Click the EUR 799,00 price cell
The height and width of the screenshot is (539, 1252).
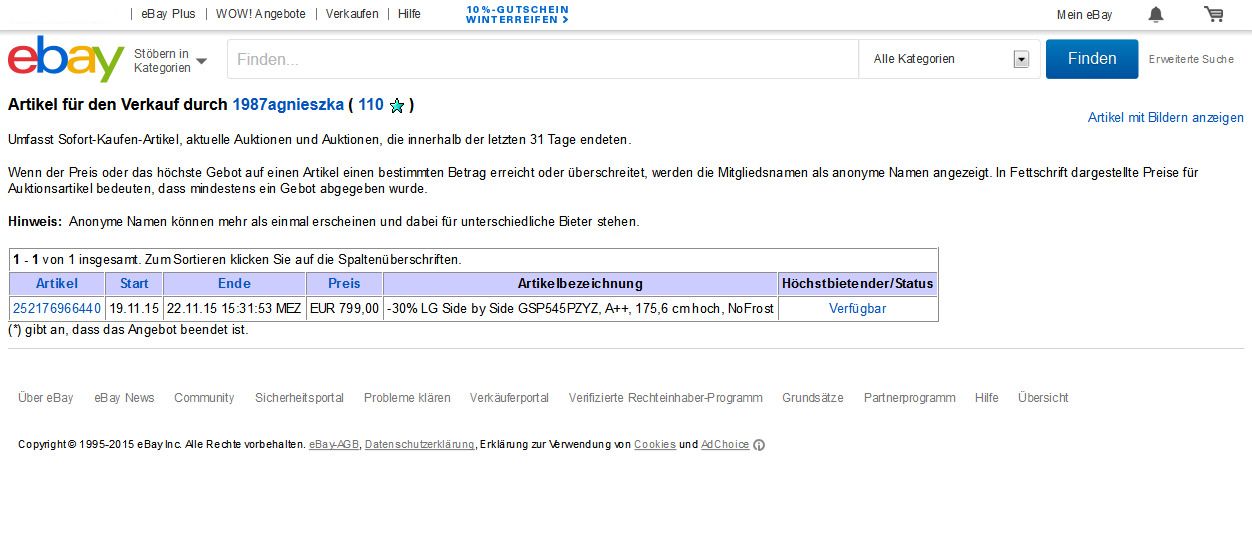tap(344, 308)
